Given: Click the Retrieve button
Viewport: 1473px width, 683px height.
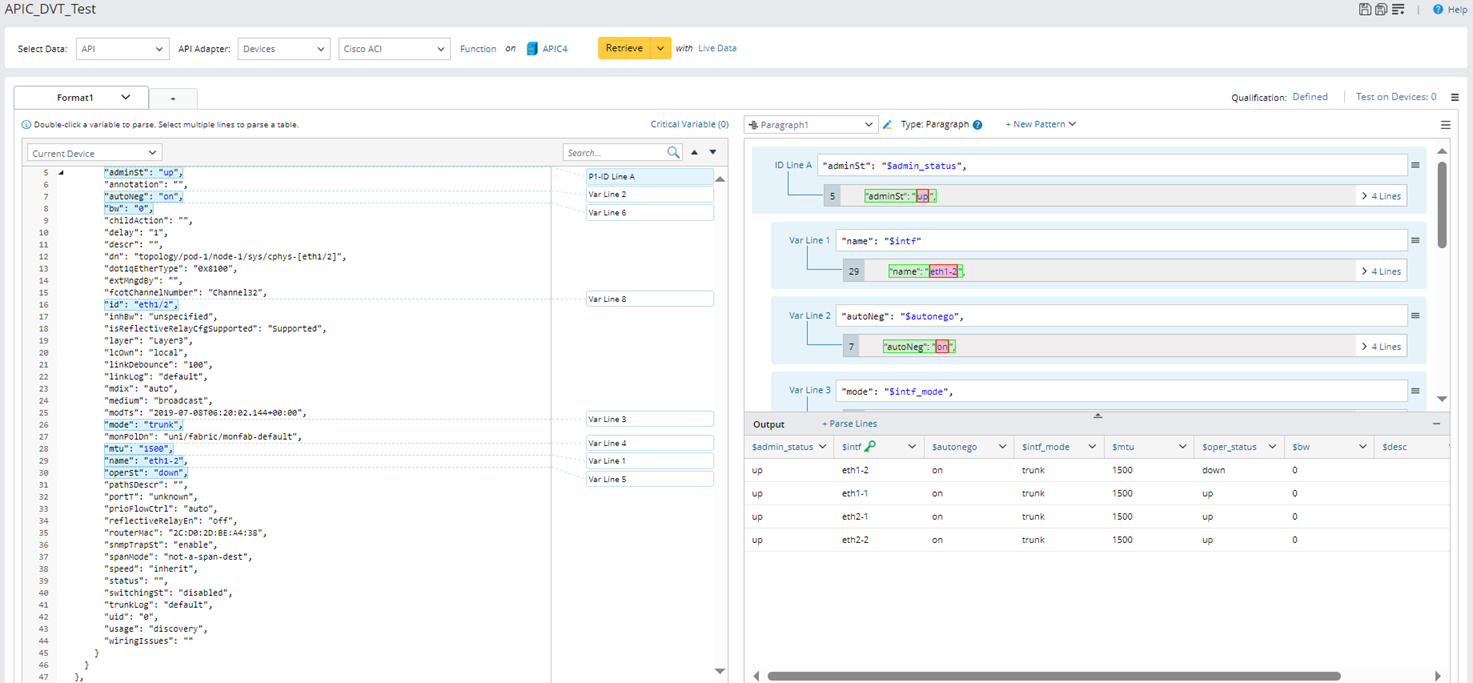Looking at the screenshot, I should tap(624, 48).
